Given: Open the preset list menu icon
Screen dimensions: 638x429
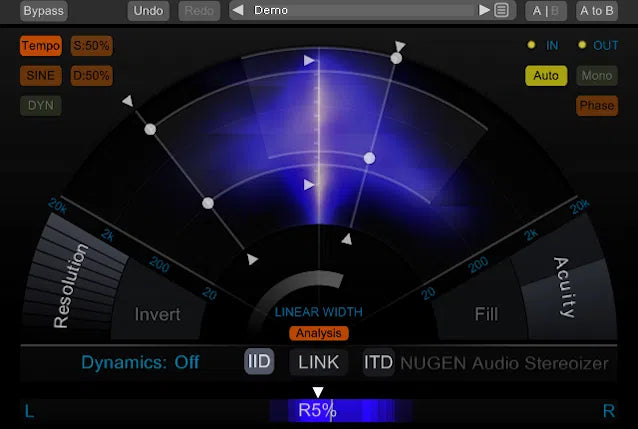Looking at the screenshot, I should 501,10.
